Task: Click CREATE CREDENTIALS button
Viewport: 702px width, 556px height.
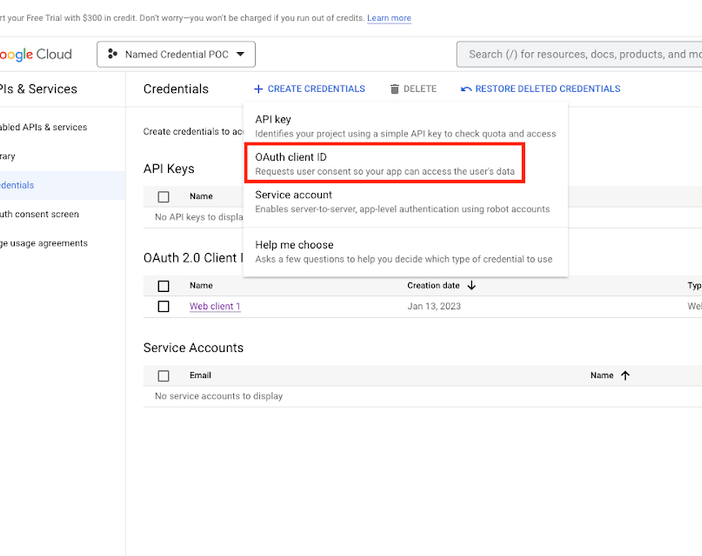Action: tap(309, 89)
